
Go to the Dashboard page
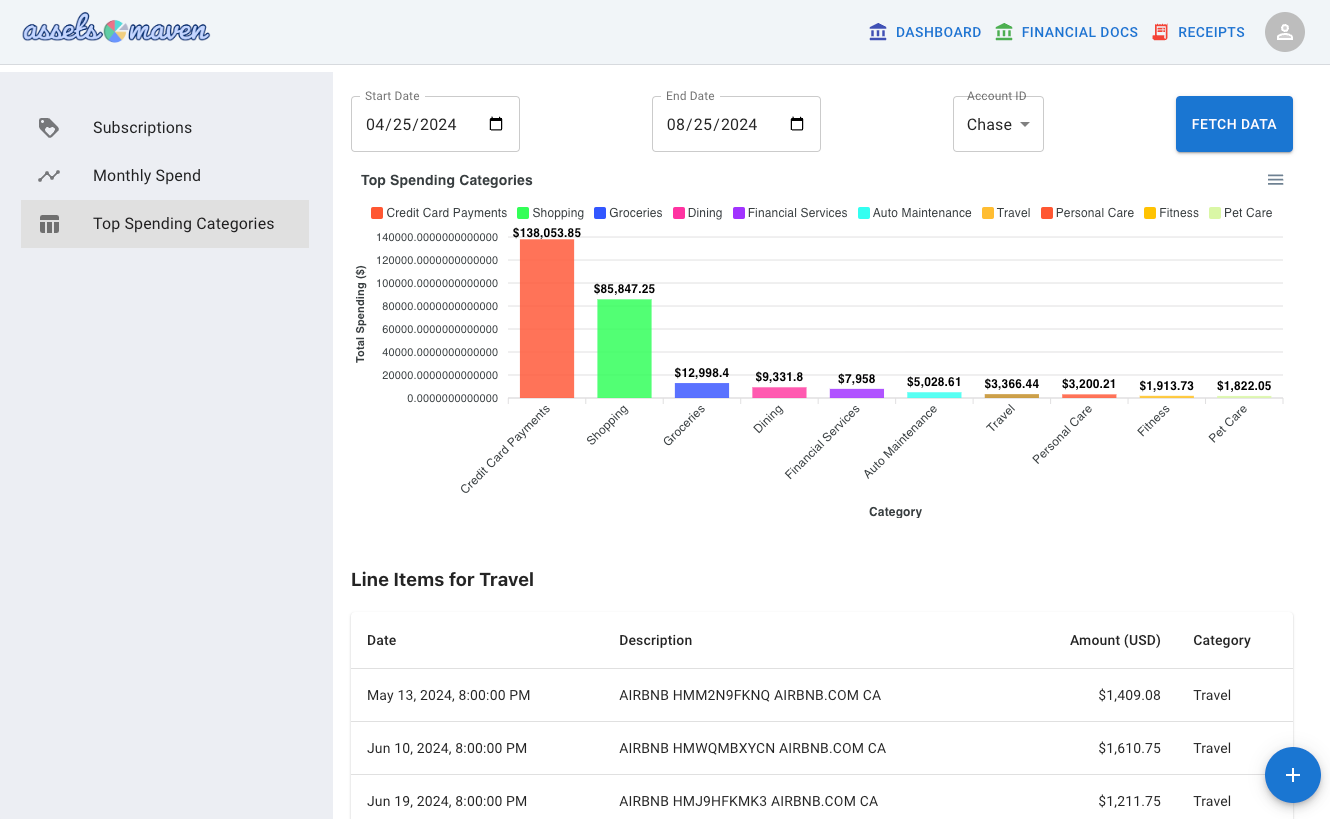click(x=925, y=32)
